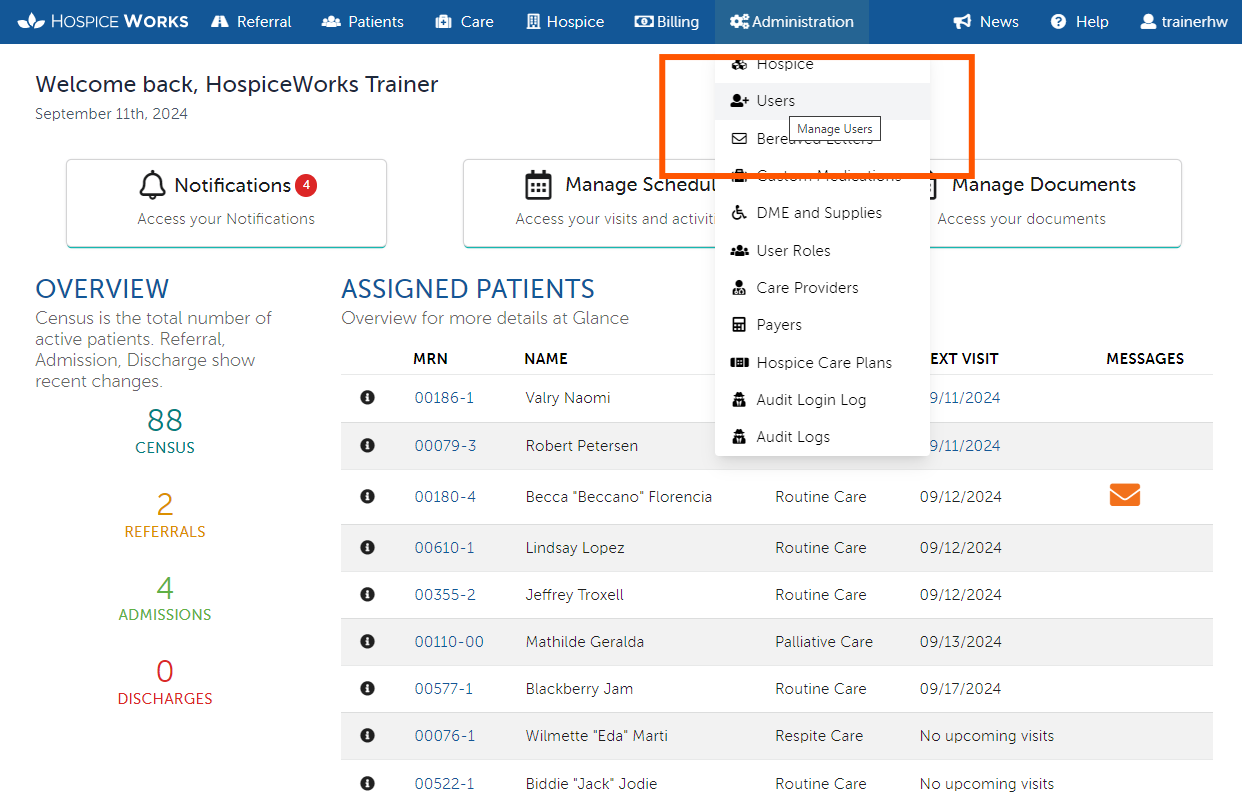Click the calendar icon for Manage Schedule
Image resolution: width=1242 pixels, height=806 pixels.
click(538, 185)
